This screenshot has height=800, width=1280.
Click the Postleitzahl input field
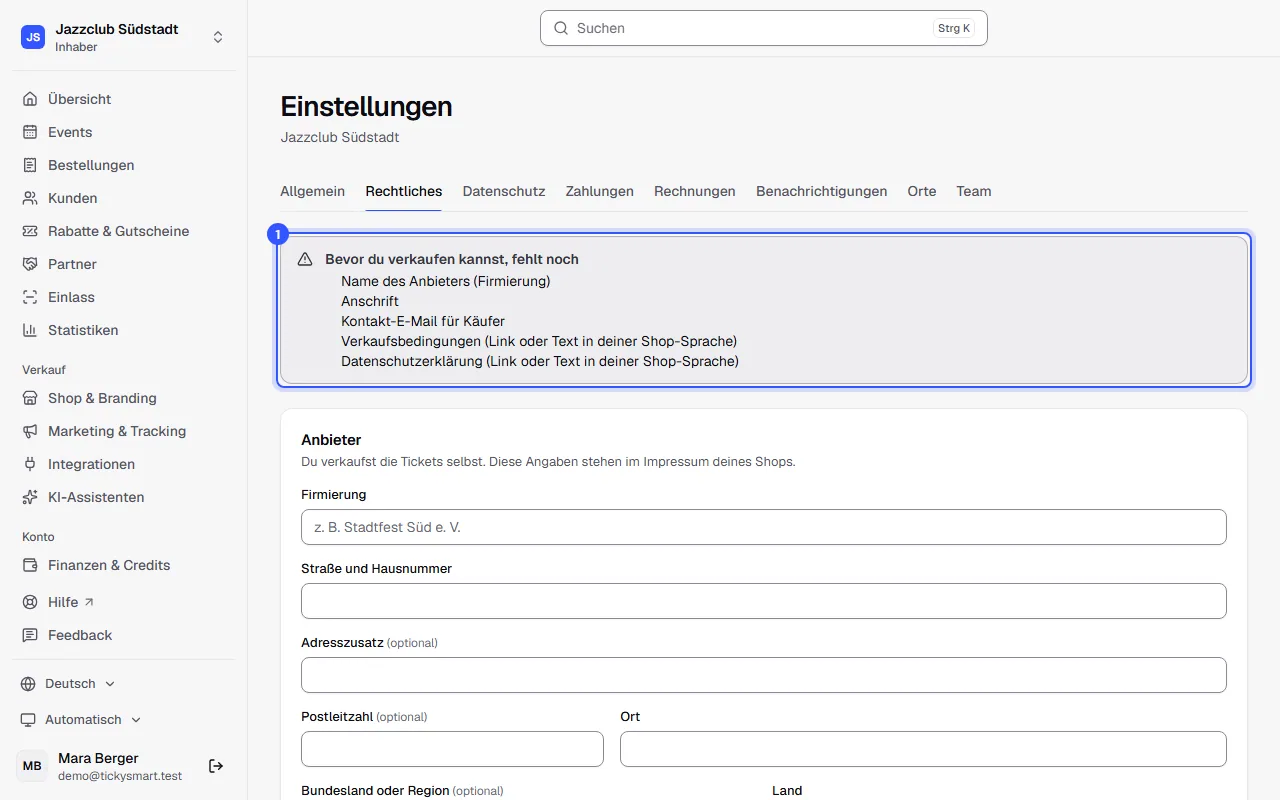pyautogui.click(x=452, y=749)
